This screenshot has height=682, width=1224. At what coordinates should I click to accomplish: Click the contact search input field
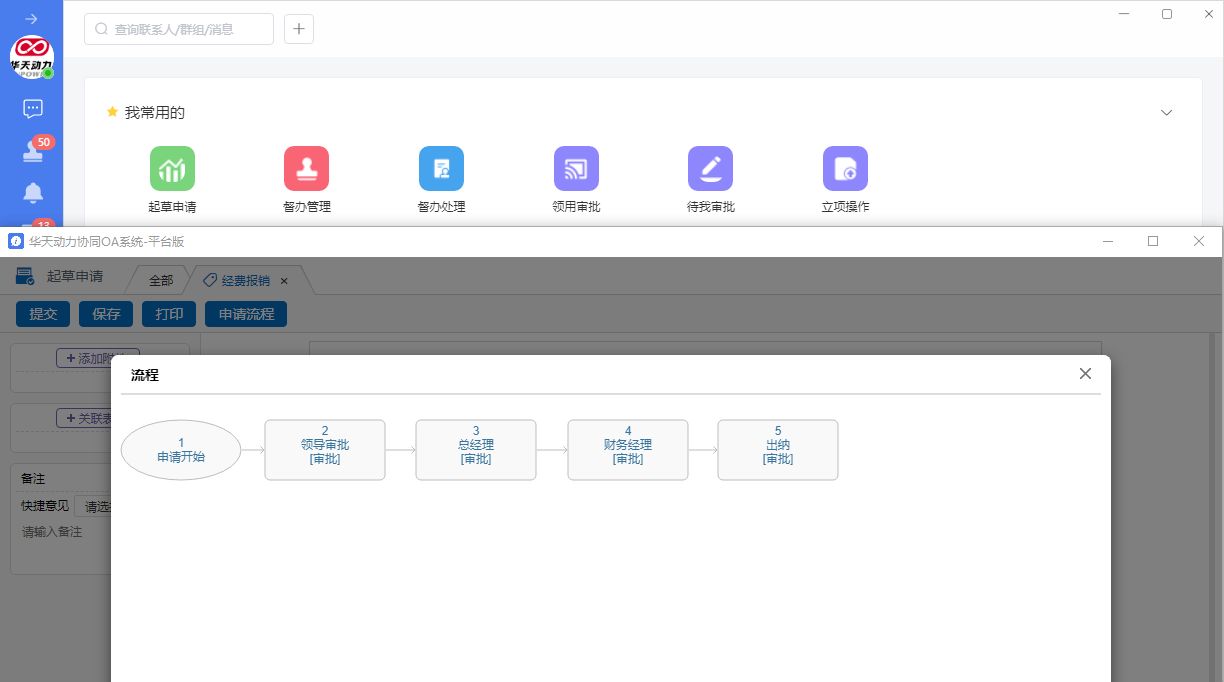179,29
